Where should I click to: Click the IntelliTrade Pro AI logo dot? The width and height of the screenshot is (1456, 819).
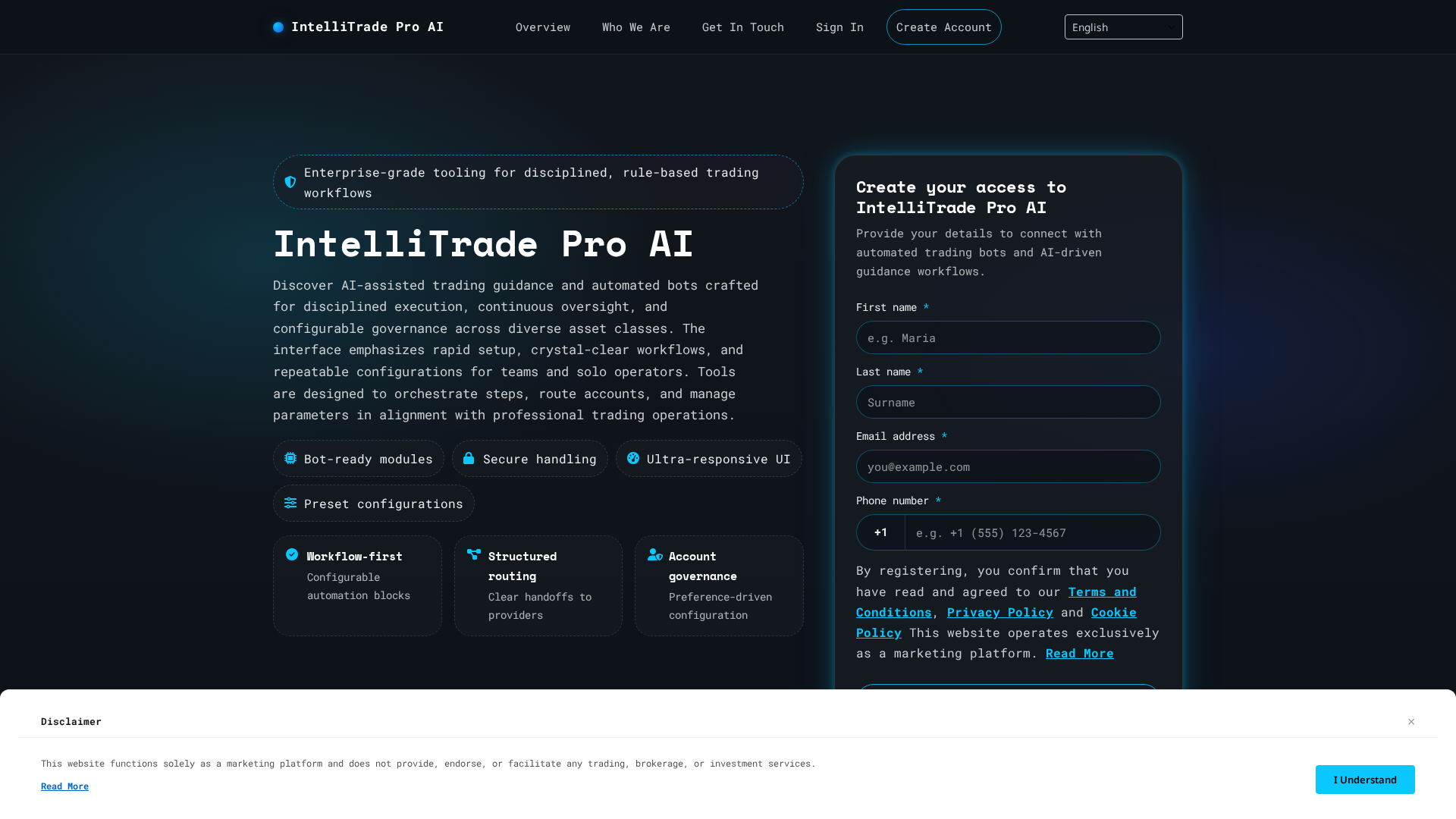tap(278, 27)
